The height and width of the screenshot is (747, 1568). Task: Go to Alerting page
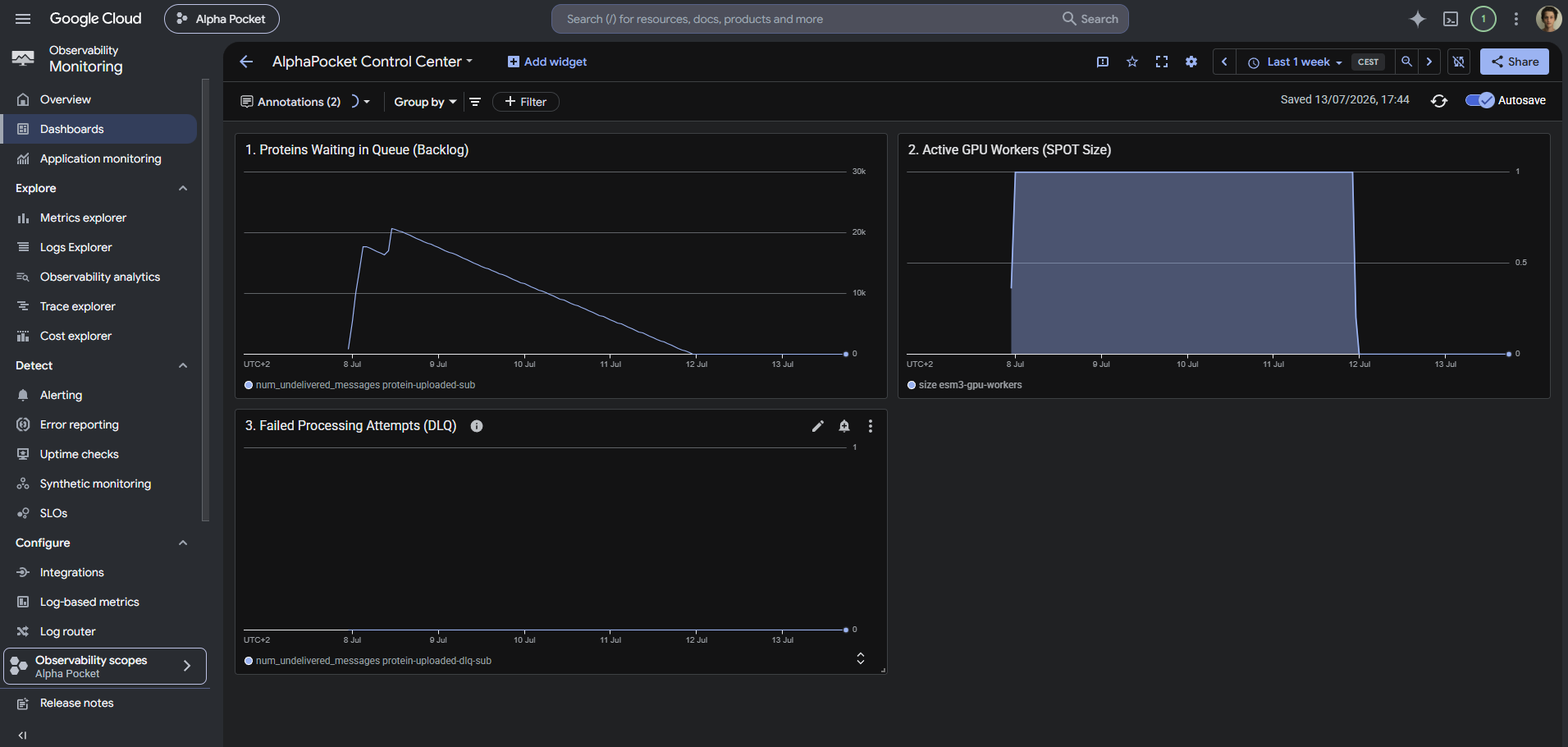click(x=98, y=395)
